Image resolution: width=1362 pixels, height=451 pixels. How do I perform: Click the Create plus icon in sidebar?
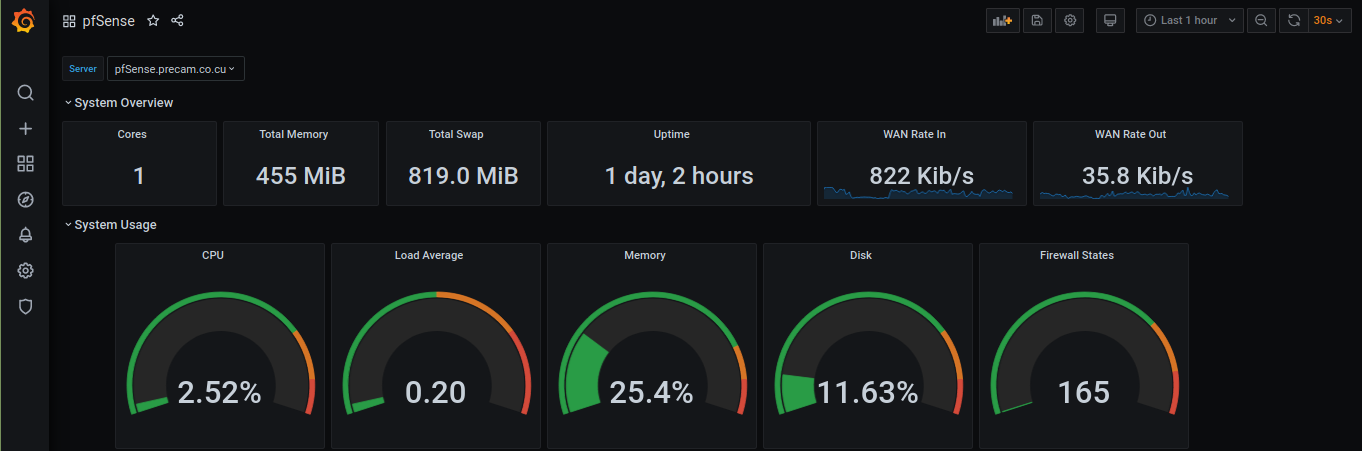point(26,128)
